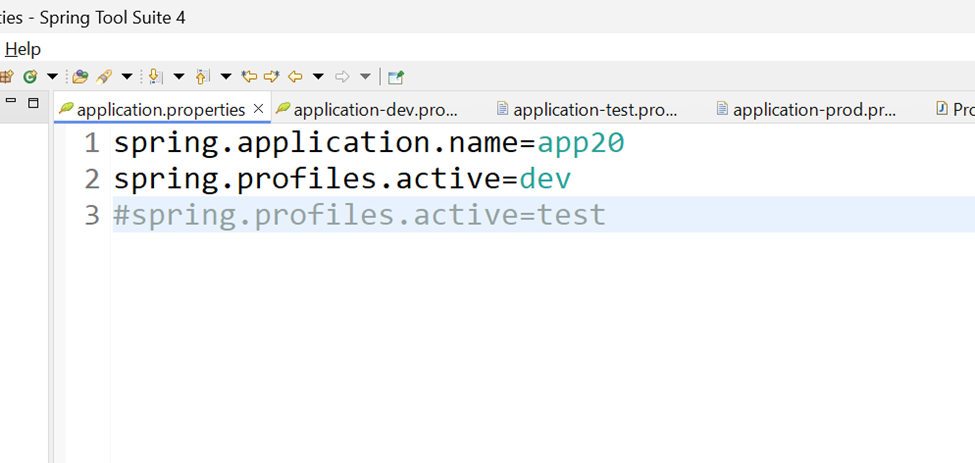Screen dimensions: 975x463
Task: Click the greyed Forward navigation arrow
Action: (x=342, y=77)
